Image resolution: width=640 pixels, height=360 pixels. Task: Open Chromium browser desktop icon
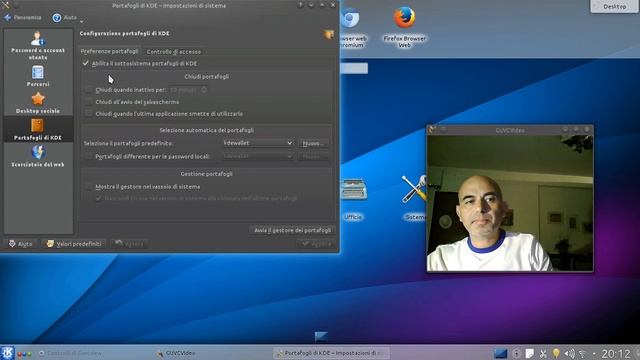[x=352, y=27]
